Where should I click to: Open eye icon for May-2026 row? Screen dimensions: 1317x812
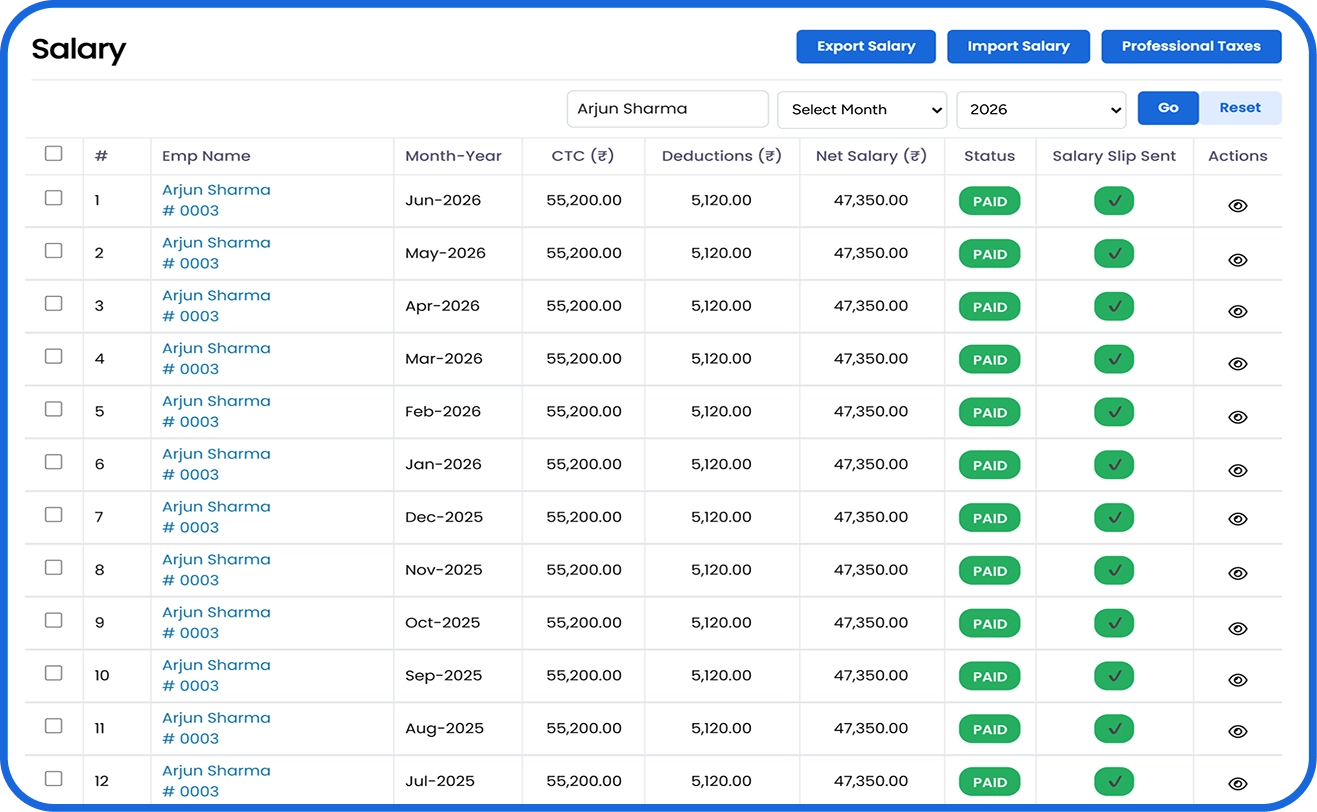click(1237, 260)
